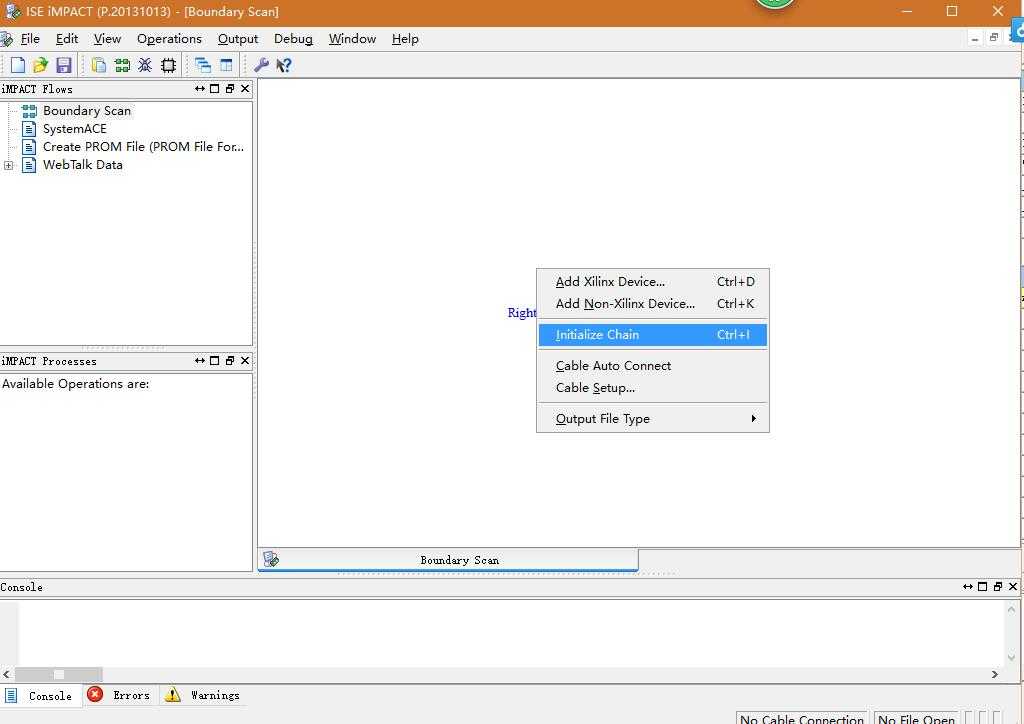Float the iMPACT Processes panel
This screenshot has width=1024, height=724.
pos(230,360)
